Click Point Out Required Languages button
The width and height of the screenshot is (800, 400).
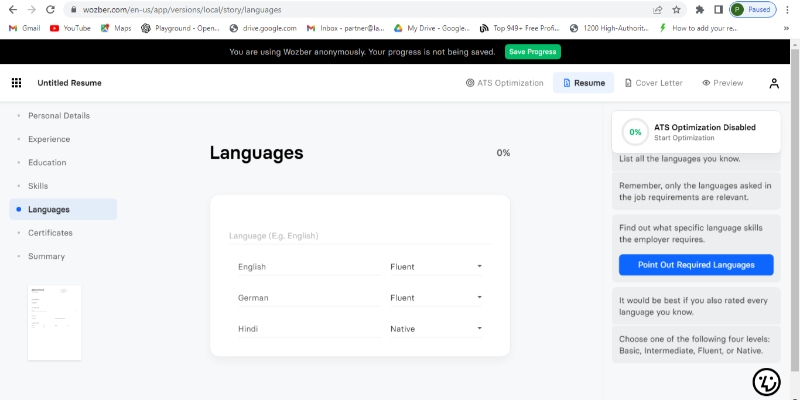696,265
